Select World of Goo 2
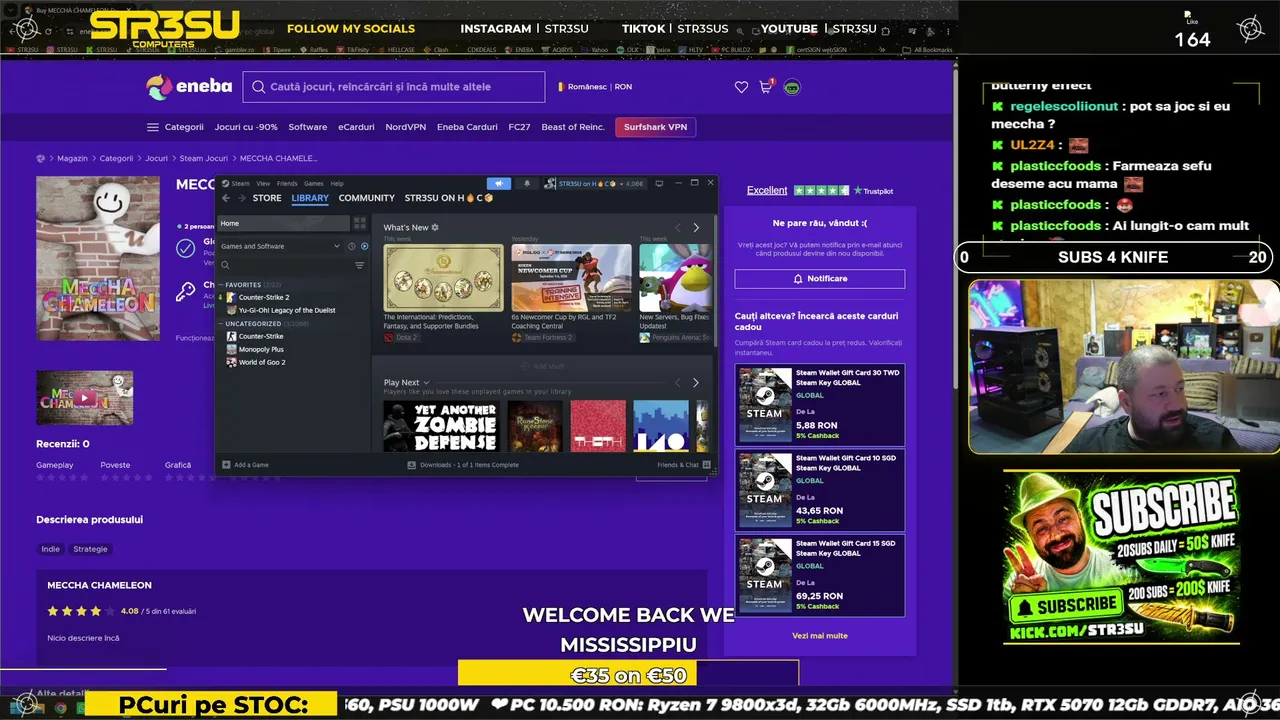The image size is (1280, 720). tap(262, 362)
